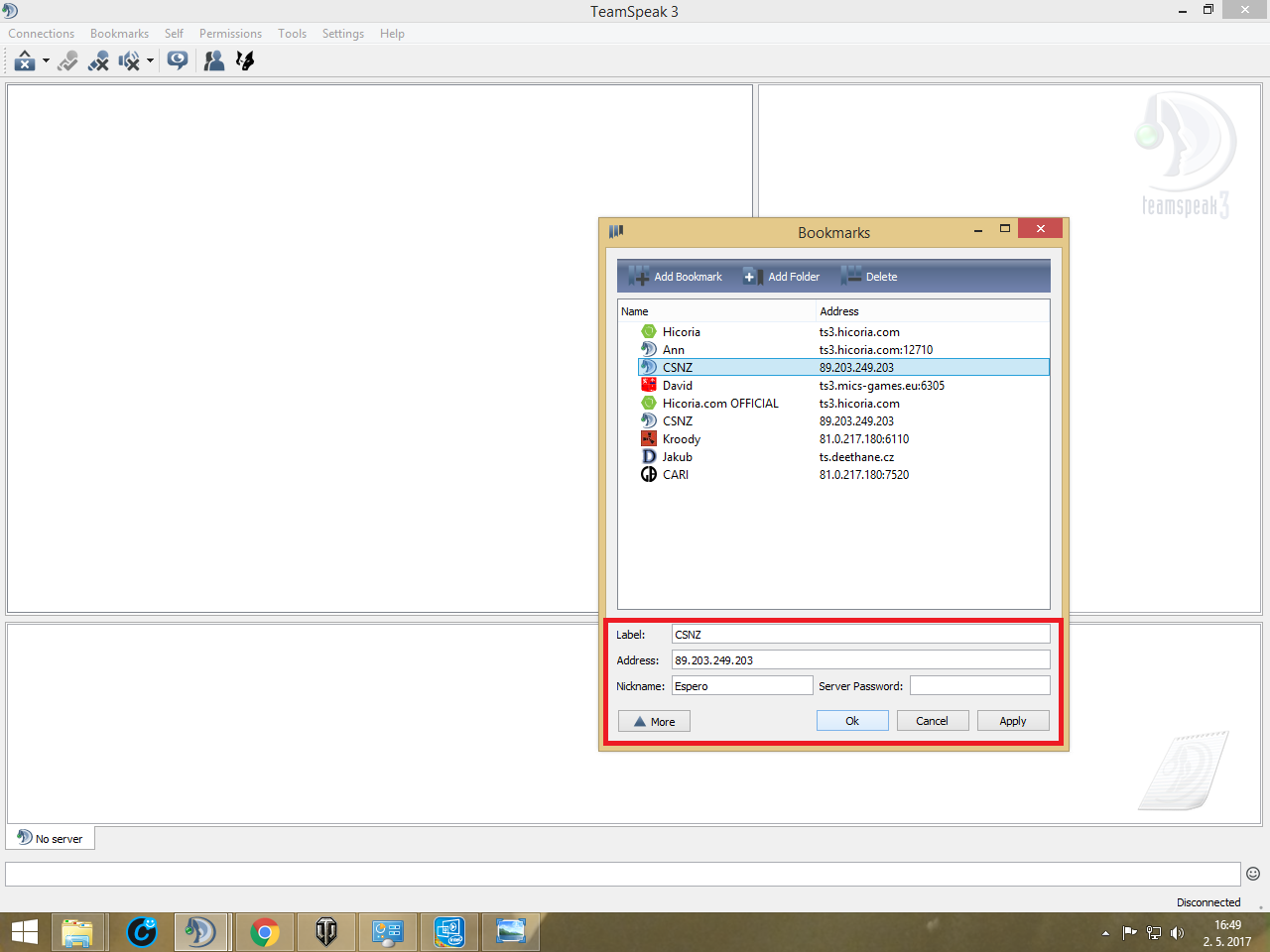Click into the Address input field
The height and width of the screenshot is (952, 1270).
point(860,660)
